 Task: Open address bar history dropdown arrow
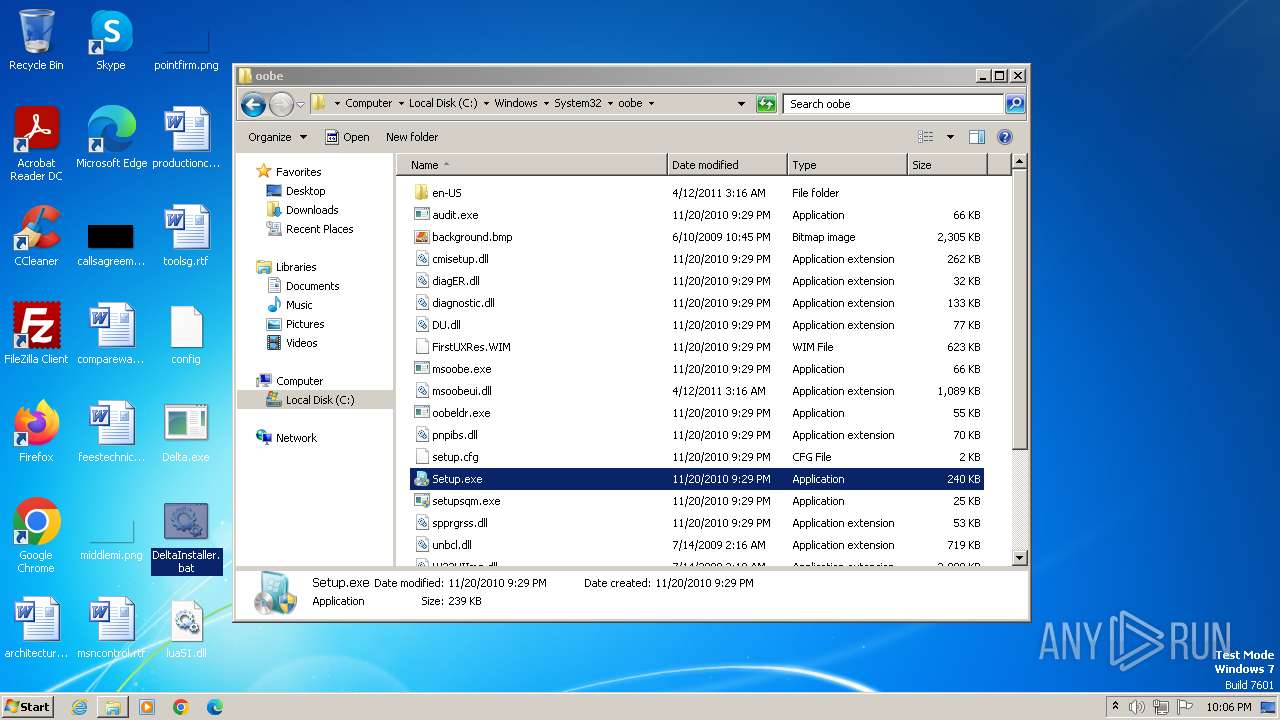(x=741, y=104)
